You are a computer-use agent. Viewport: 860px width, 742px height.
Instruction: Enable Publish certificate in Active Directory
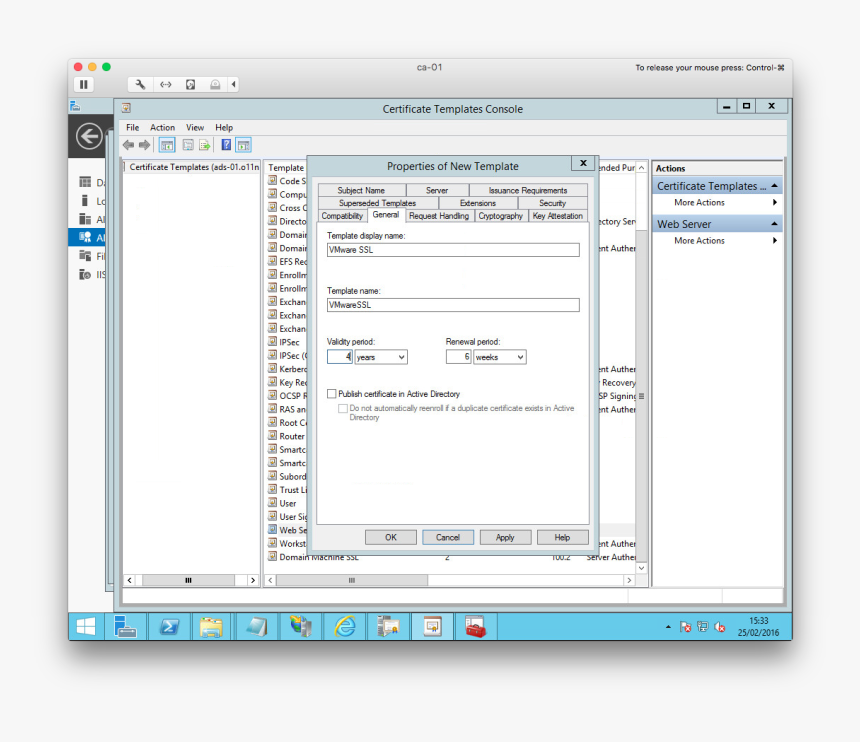[331, 394]
